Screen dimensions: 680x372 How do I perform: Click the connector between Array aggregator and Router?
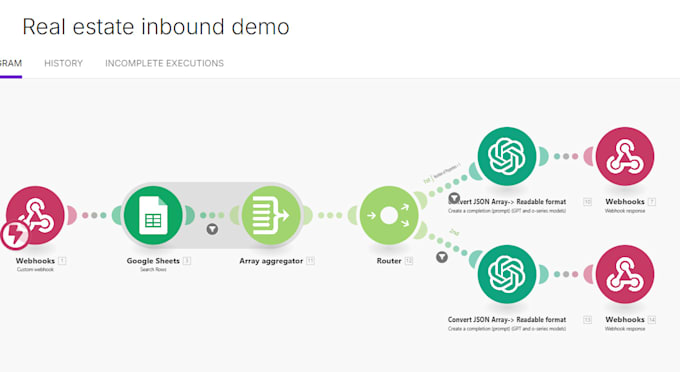click(330, 215)
